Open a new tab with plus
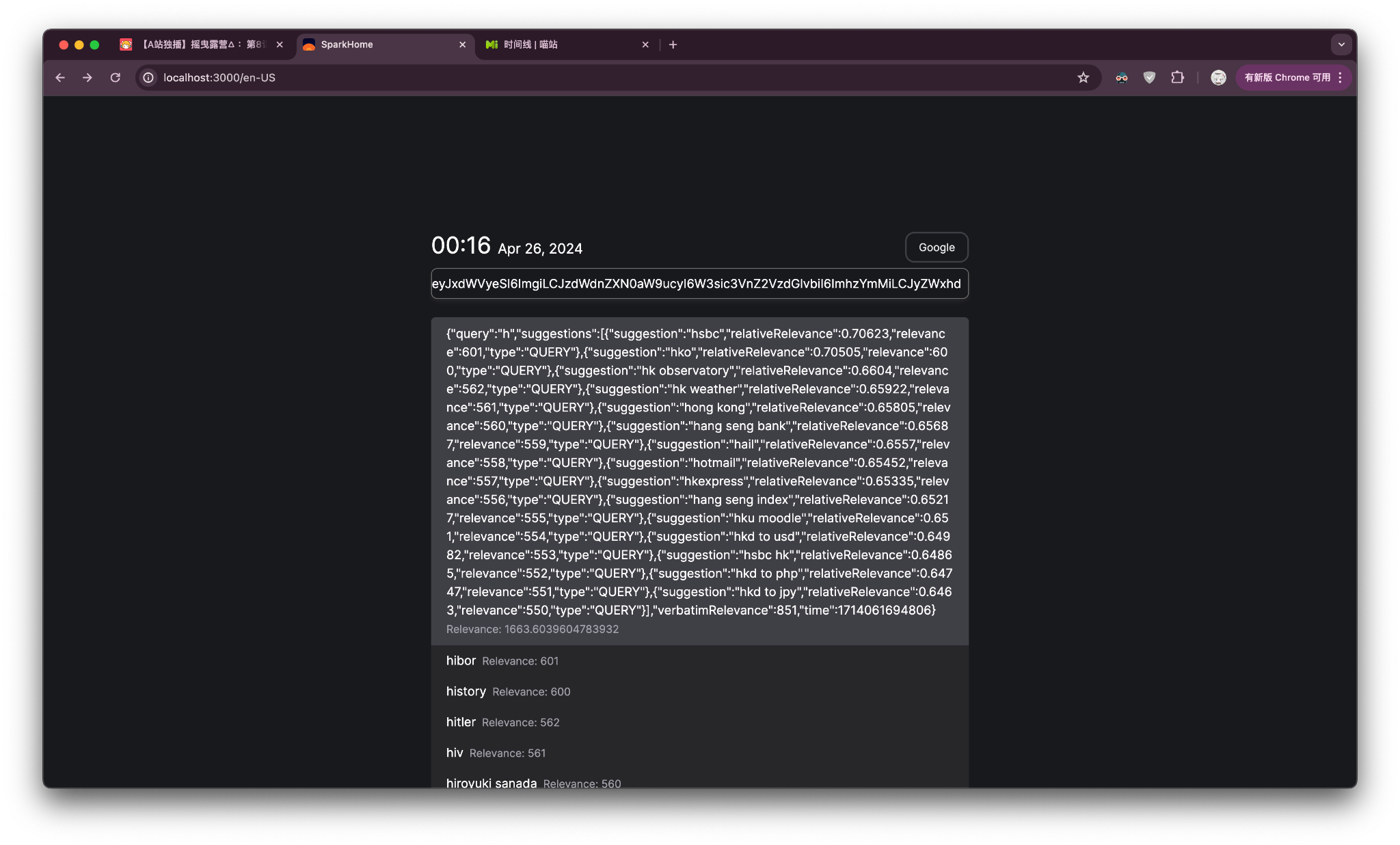1400x845 pixels. coord(673,44)
